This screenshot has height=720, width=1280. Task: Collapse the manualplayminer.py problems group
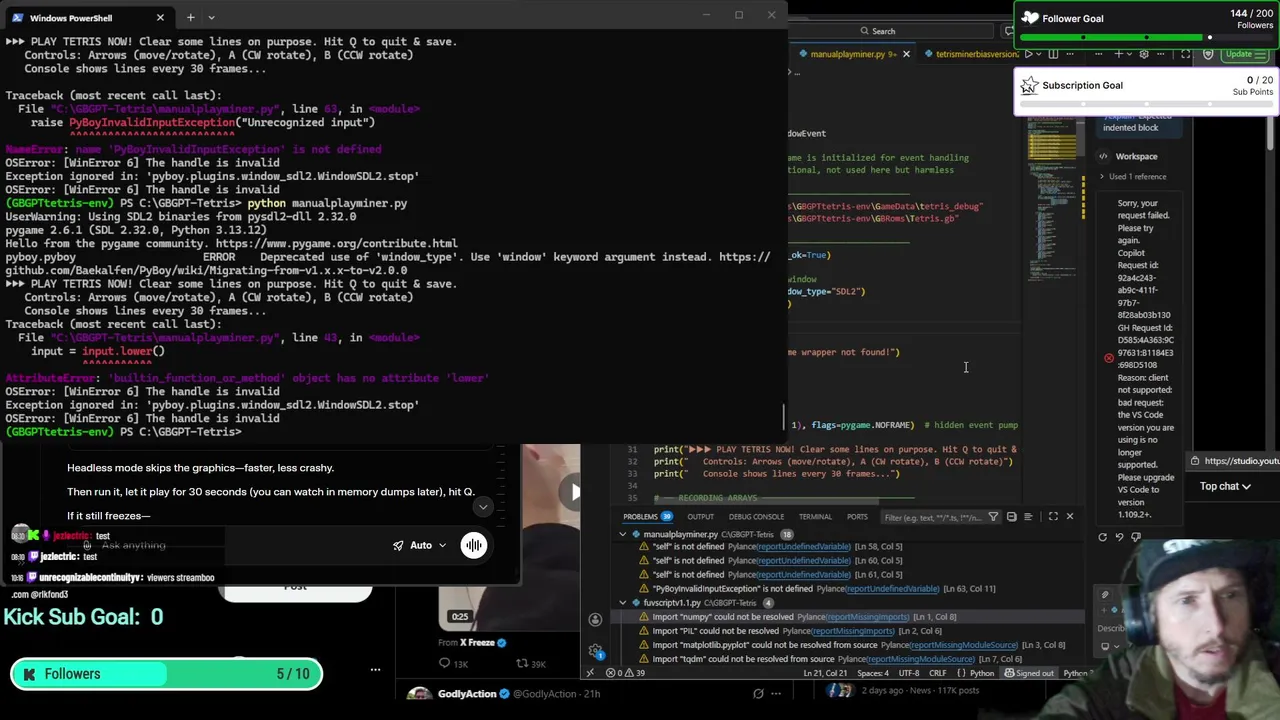coord(623,534)
